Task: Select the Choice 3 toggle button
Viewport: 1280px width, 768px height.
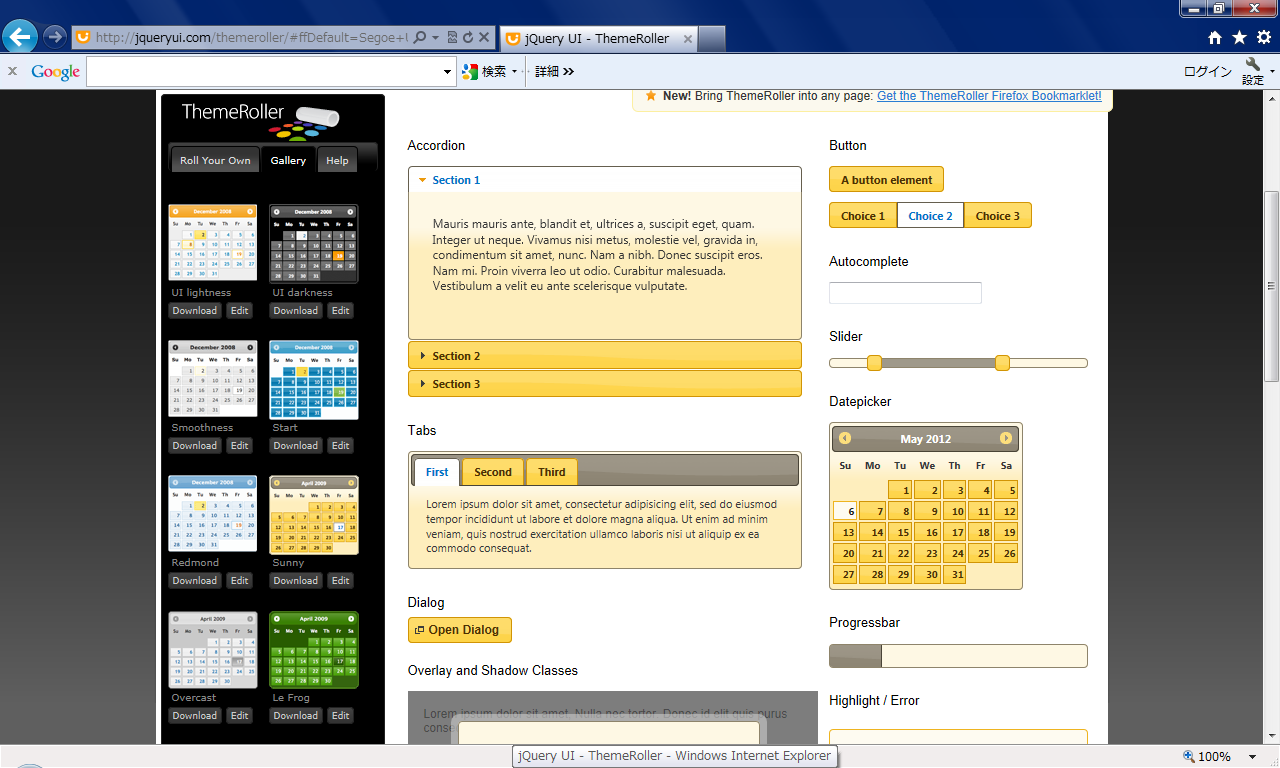Action: (x=997, y=216)
